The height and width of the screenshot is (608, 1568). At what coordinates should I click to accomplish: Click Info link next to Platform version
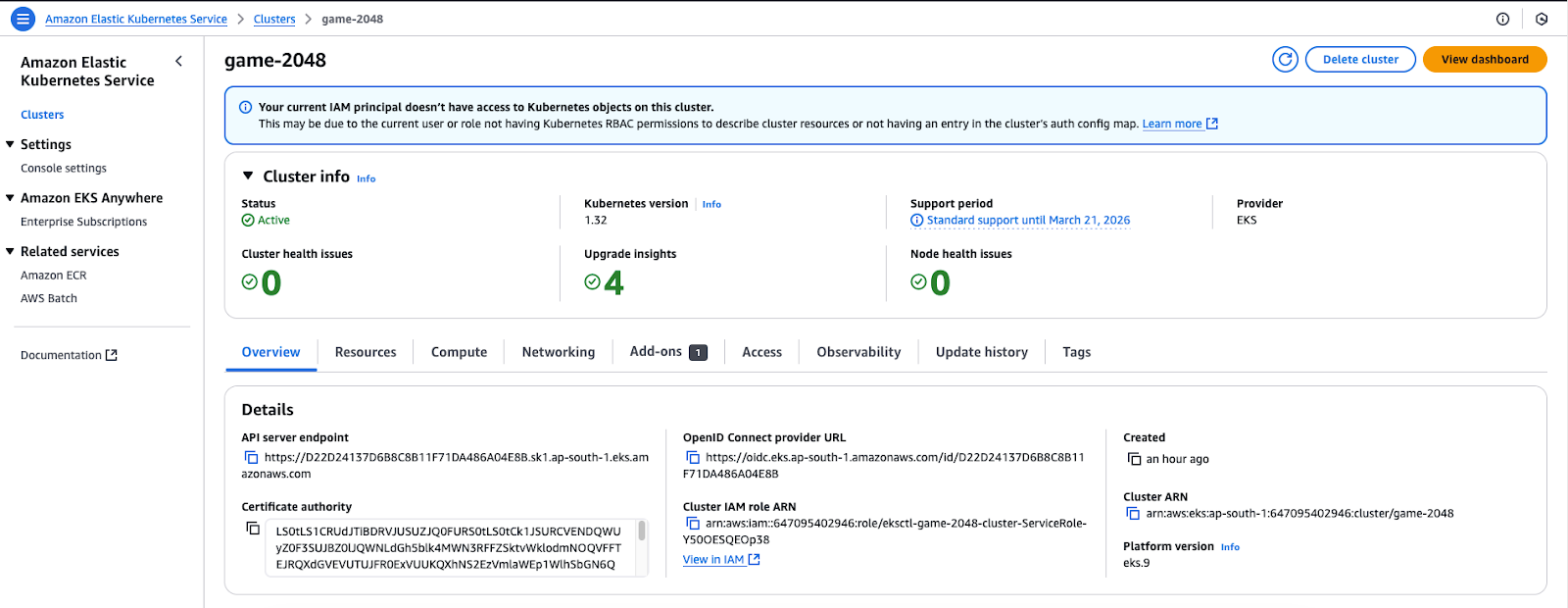point(1230,547)
